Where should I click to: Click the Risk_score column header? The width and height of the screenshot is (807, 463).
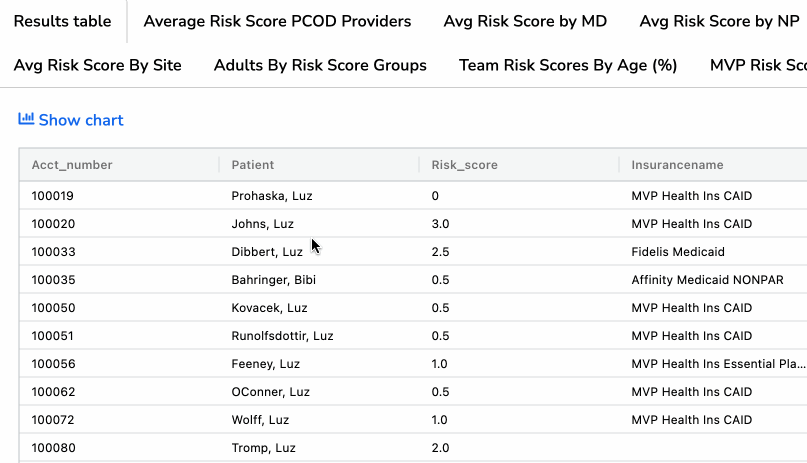tap(464, 165)
